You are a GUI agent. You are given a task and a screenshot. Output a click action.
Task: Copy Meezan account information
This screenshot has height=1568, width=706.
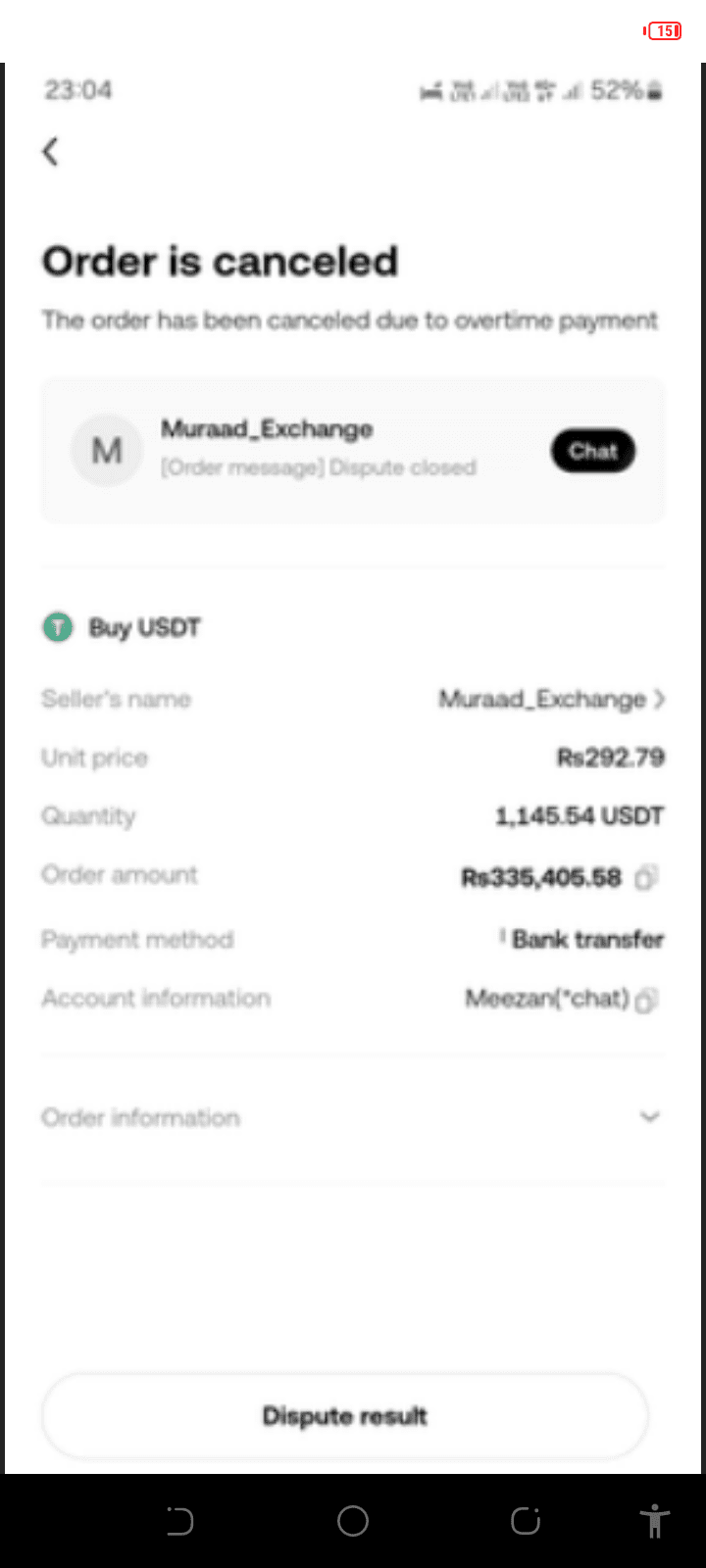645,1000
